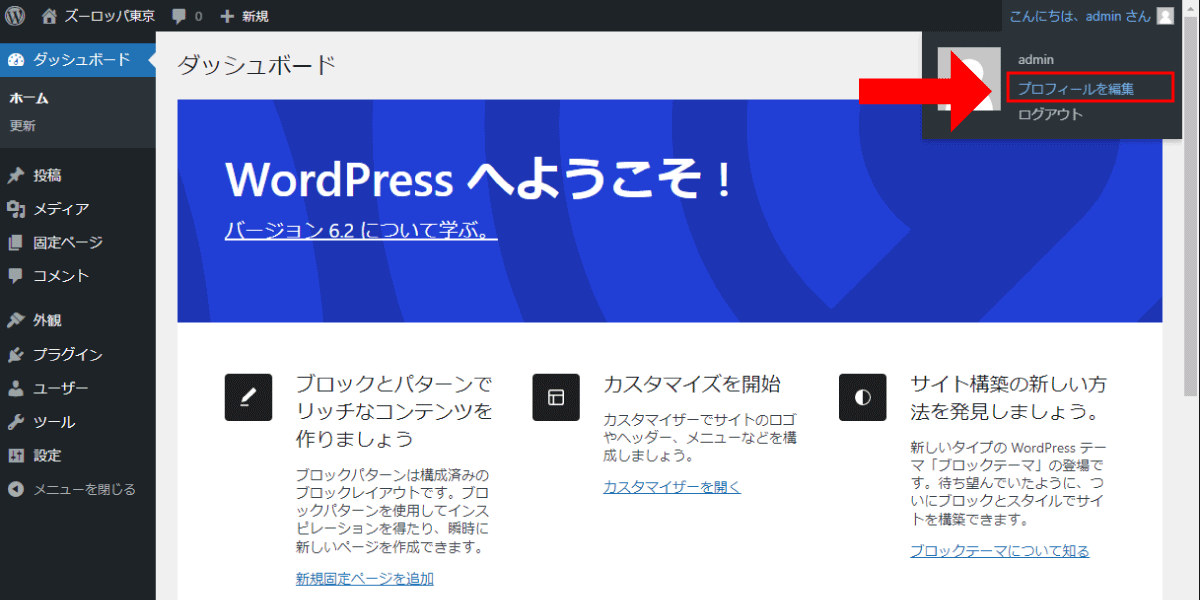Click the ダッシュボード page heading
1200x600 pixels.
pos(257,66)
